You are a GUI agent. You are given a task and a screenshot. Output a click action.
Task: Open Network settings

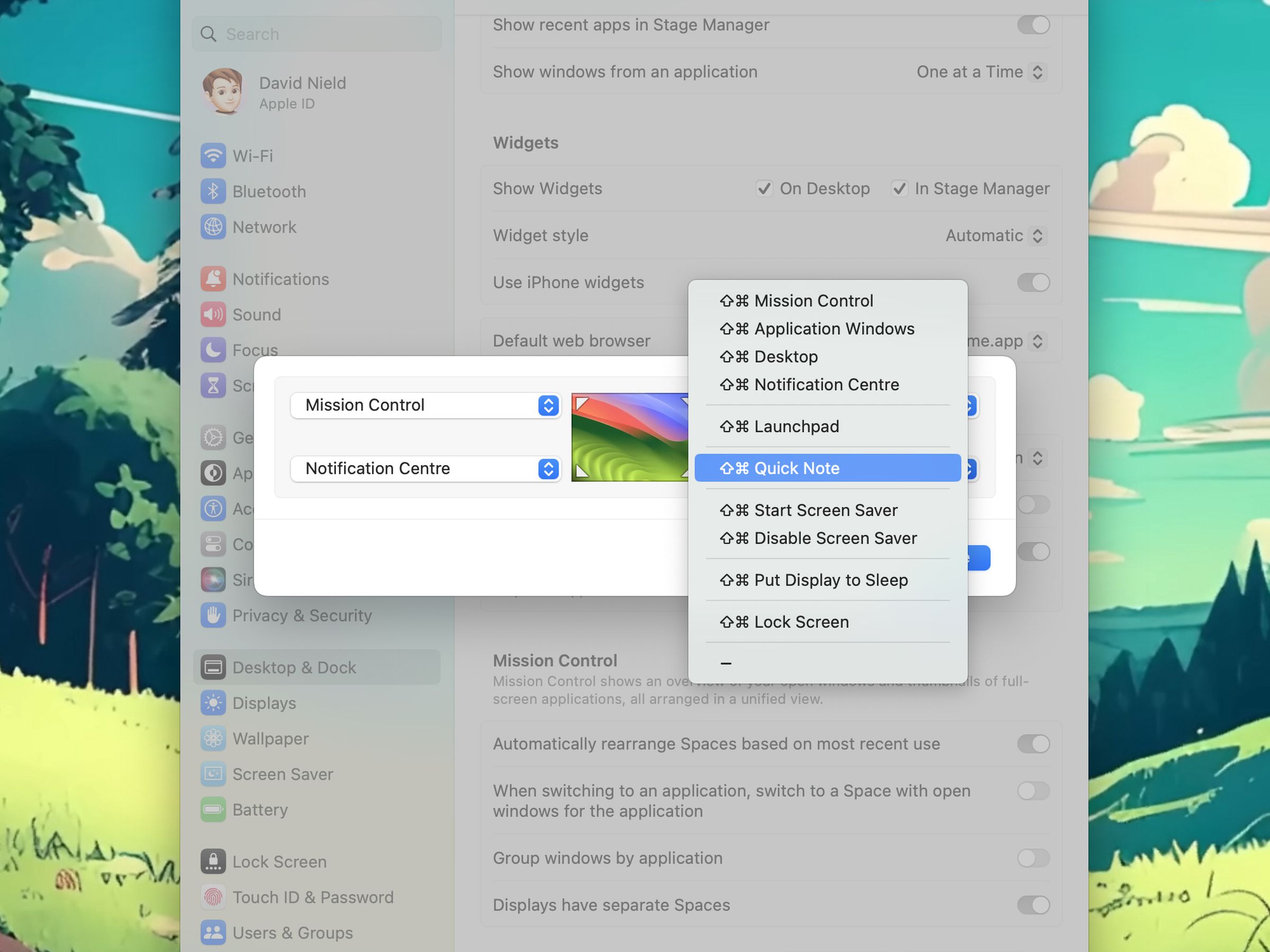[x=264, y=227]
